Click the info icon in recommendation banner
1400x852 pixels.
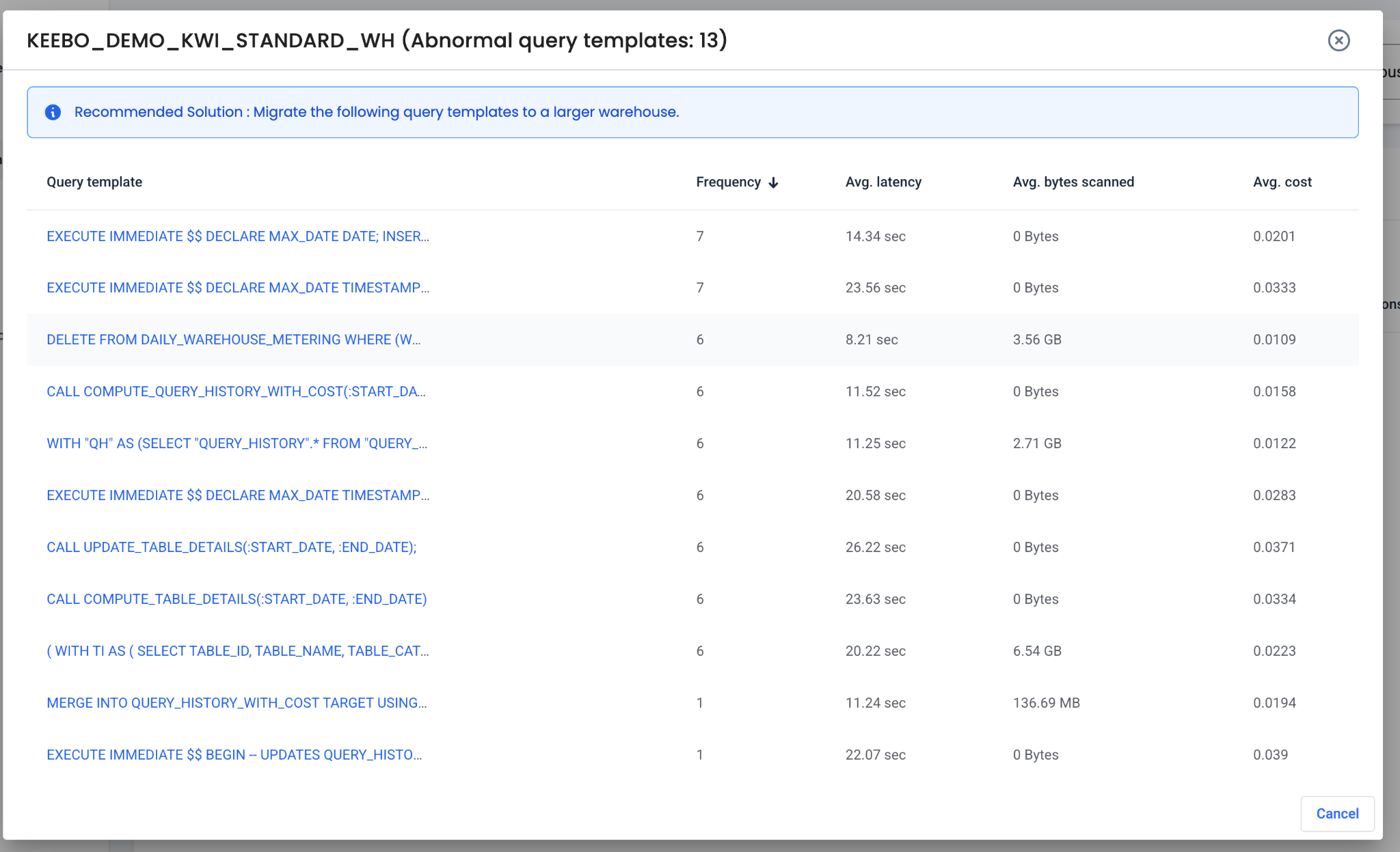(53, 112)
